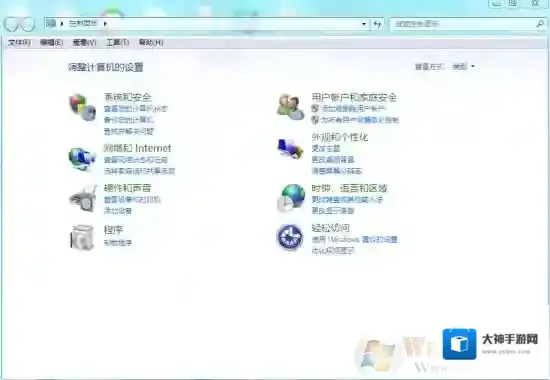Click 添加设备 link
The width and height of the screenshot is (550, 380).
pyautogui.click(x=118, y=211)
